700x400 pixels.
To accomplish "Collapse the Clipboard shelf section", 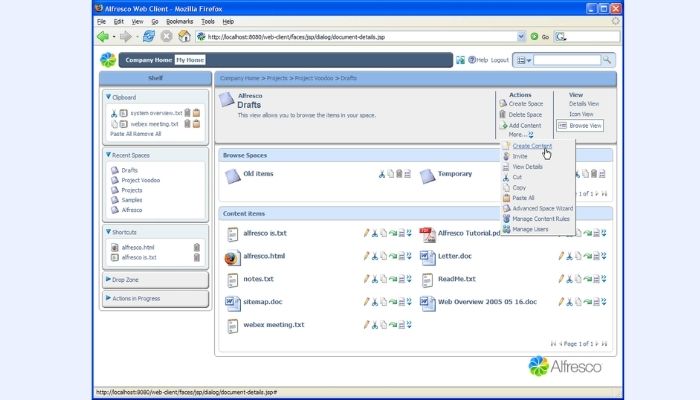I will tap(108, 96).
